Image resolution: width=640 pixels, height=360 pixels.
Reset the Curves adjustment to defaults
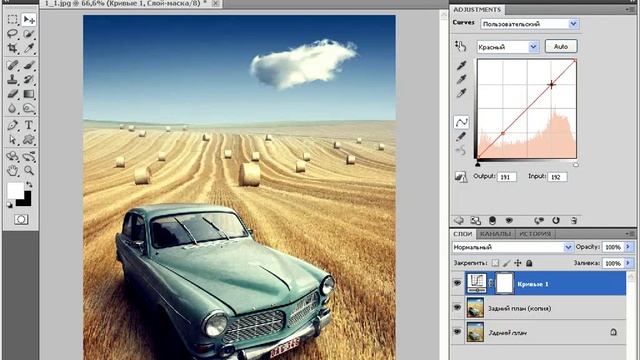click(x=556, y=221)
